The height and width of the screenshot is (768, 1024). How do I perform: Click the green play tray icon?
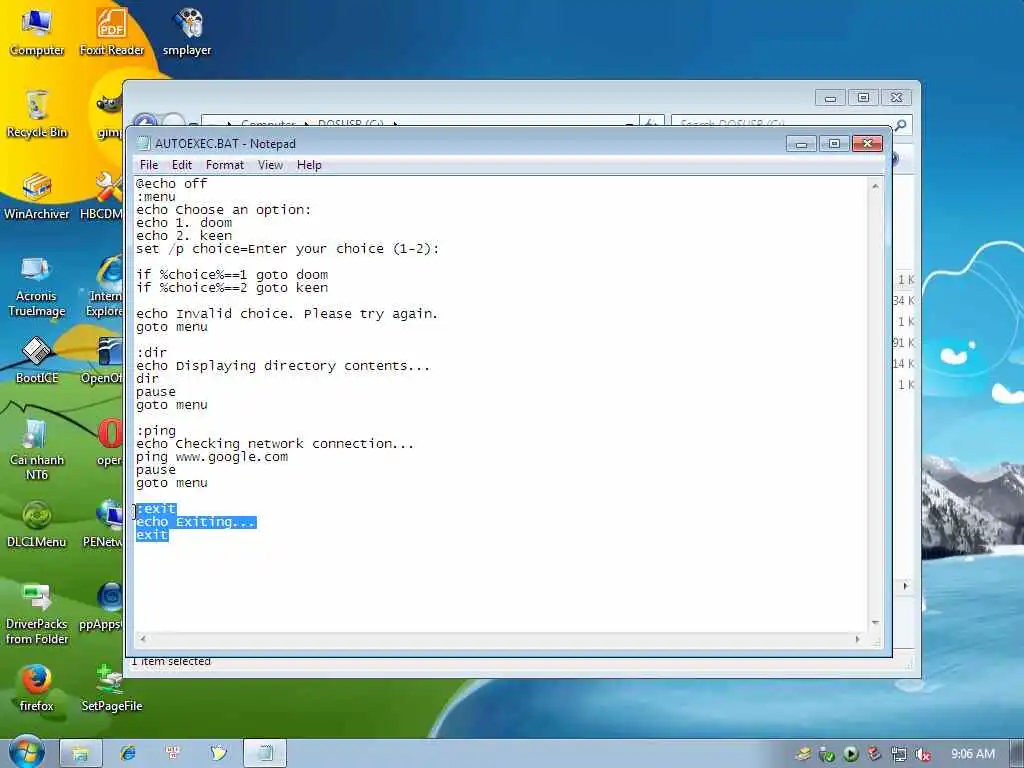[x=851, y=754]
